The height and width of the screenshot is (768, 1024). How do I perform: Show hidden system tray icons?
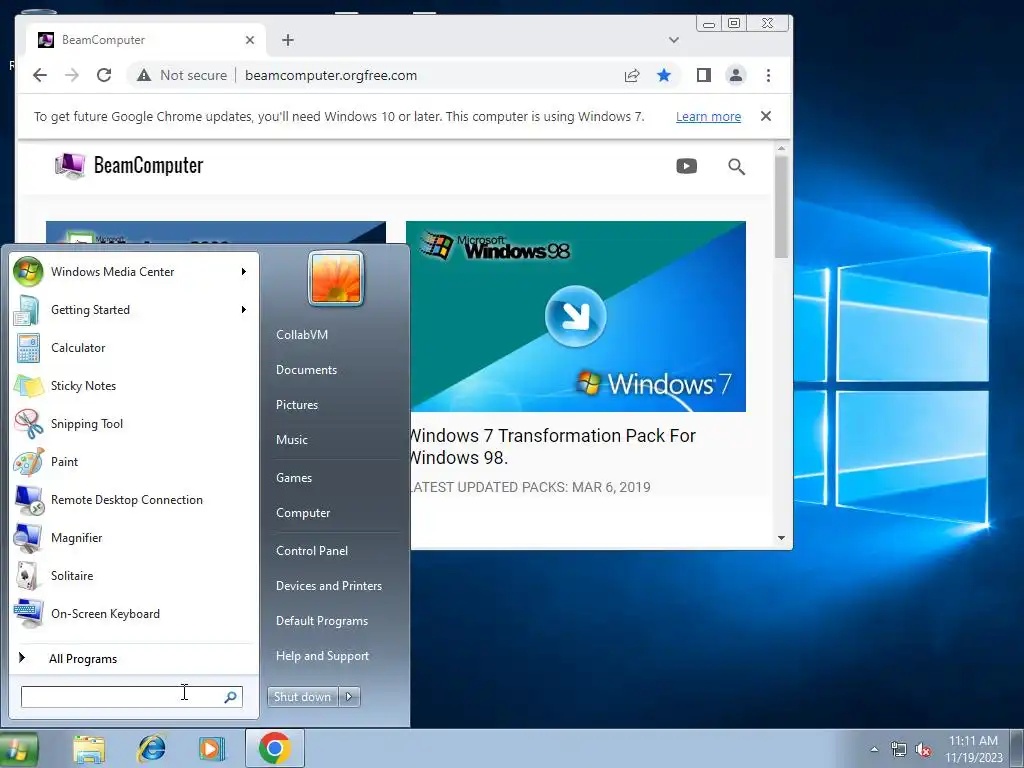(874, 750)
